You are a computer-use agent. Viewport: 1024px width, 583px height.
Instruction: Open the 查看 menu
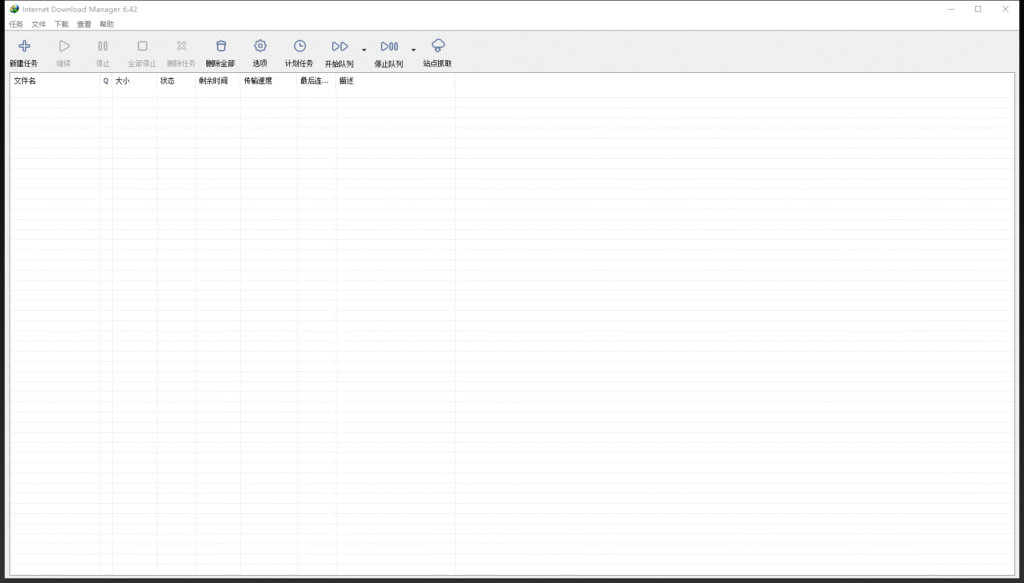pos(84,24)
